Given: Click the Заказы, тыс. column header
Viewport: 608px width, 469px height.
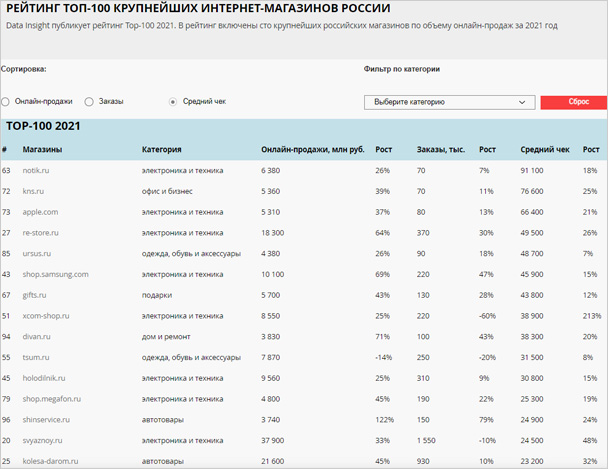Looking at the screenshot, I should click(x=441, y=150).
